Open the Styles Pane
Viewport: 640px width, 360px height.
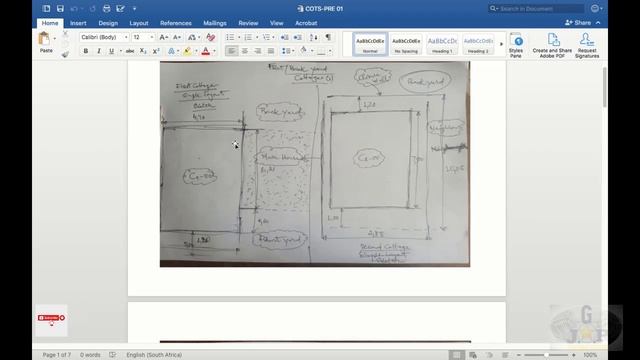(x=516, y=45)
